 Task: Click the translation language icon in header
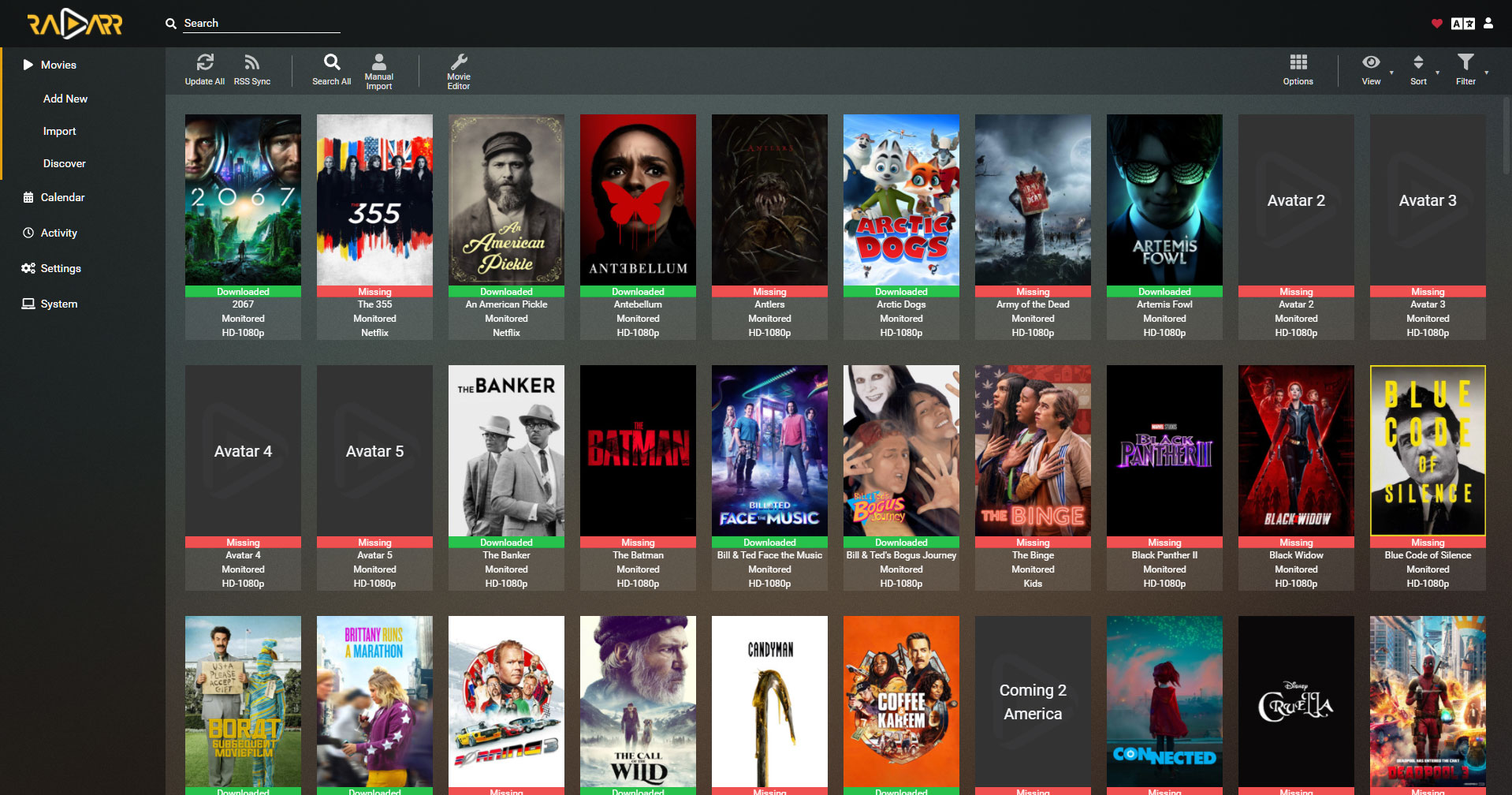click(x=1462, y=24)
